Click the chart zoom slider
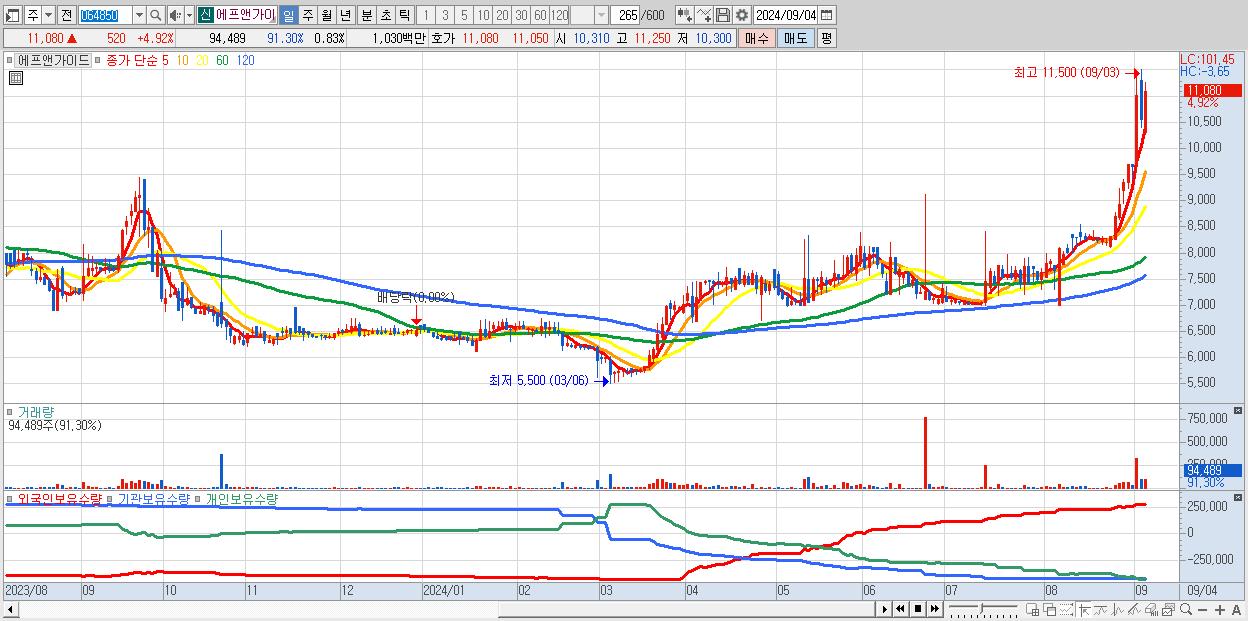 tap(983, 609)
